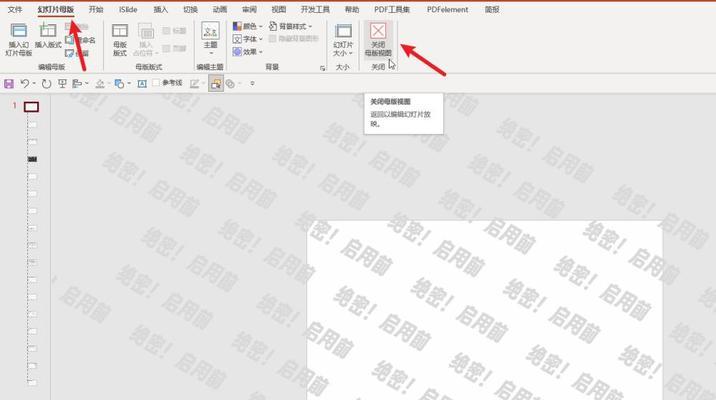The image size is (716, 400).
Task: Click the Background Styles (背景样式) icon
Action: (273, 26)
